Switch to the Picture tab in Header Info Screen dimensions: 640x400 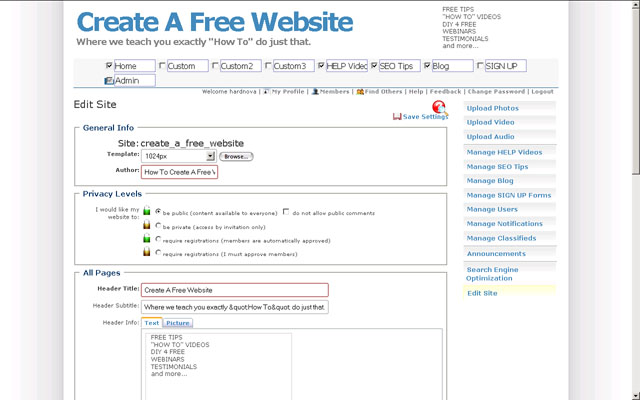click(x=178, y=323)
